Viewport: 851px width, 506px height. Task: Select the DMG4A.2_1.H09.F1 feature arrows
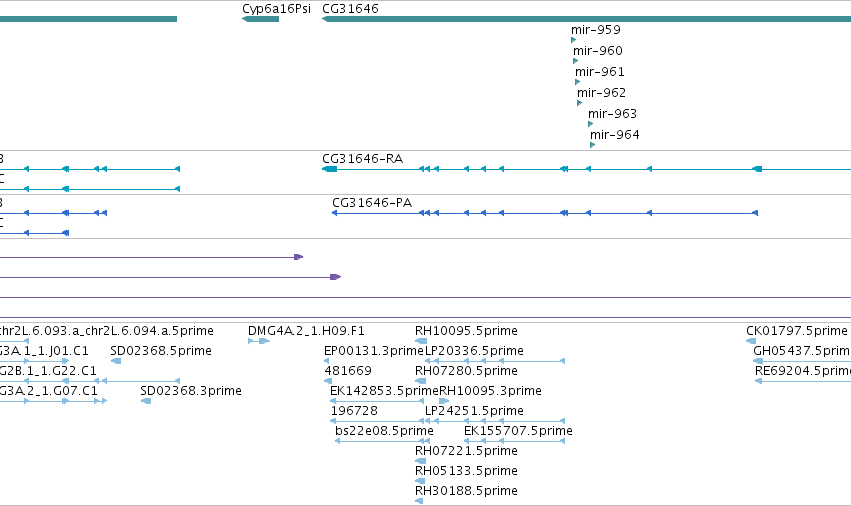pyautogui.click(x=259, y=341)
